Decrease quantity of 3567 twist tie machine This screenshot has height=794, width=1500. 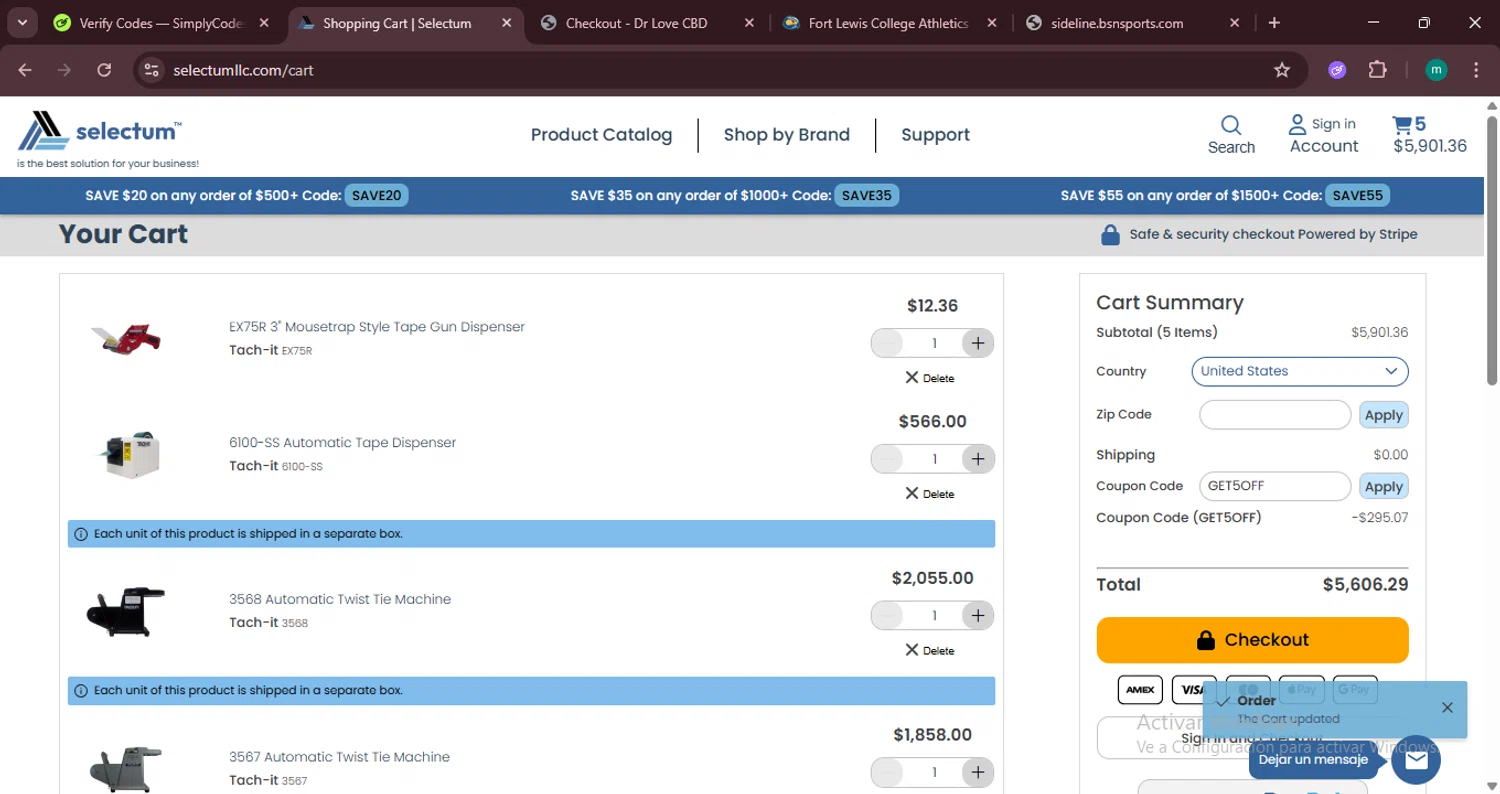887,772
